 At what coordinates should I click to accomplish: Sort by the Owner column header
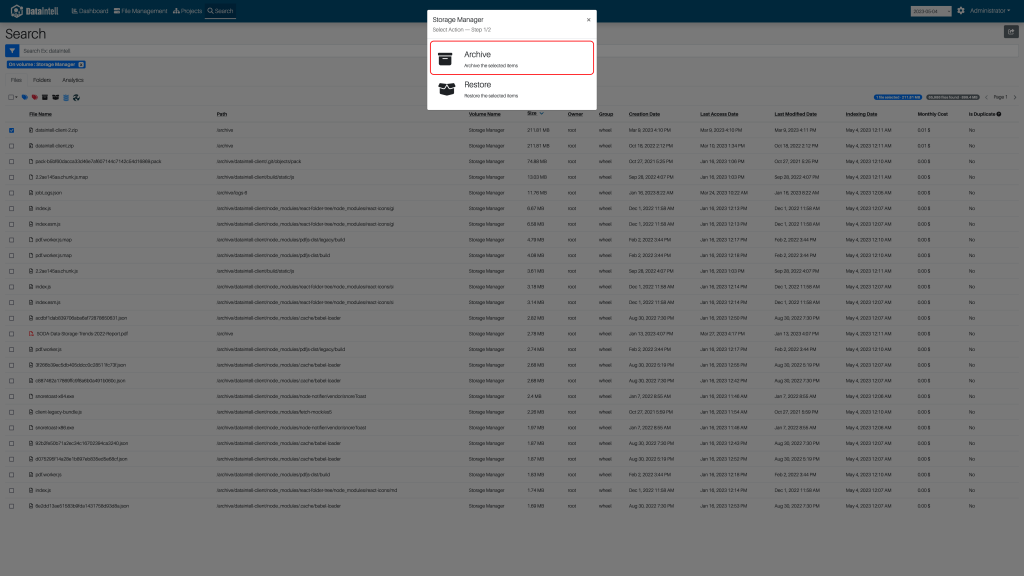[x=575, y=114]
